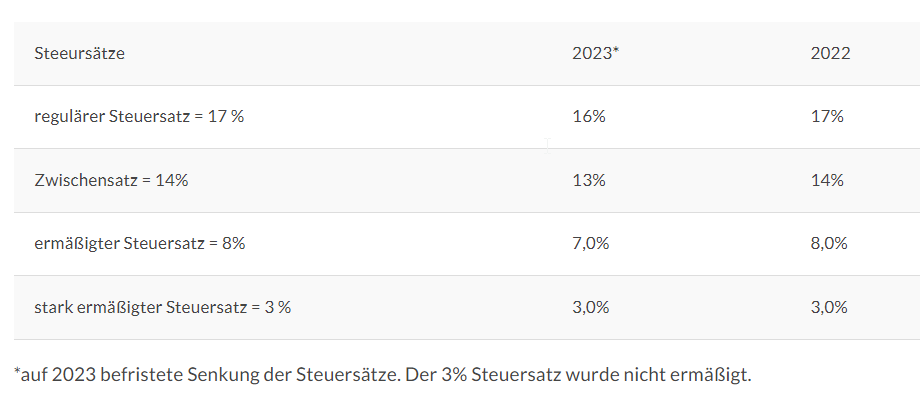Click the 2023* column header
This screenshot has height=394, width=920.
coord(596,53)
